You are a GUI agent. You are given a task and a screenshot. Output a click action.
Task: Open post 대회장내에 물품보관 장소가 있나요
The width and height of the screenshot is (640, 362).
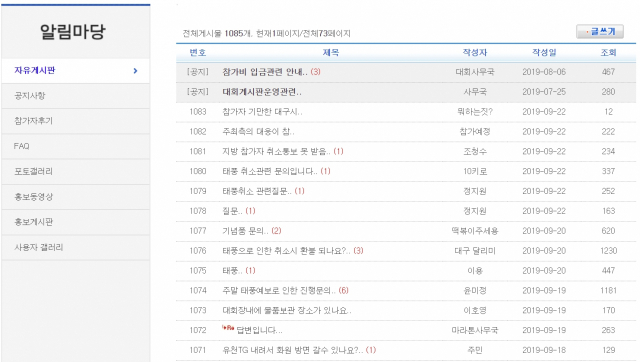287,311
